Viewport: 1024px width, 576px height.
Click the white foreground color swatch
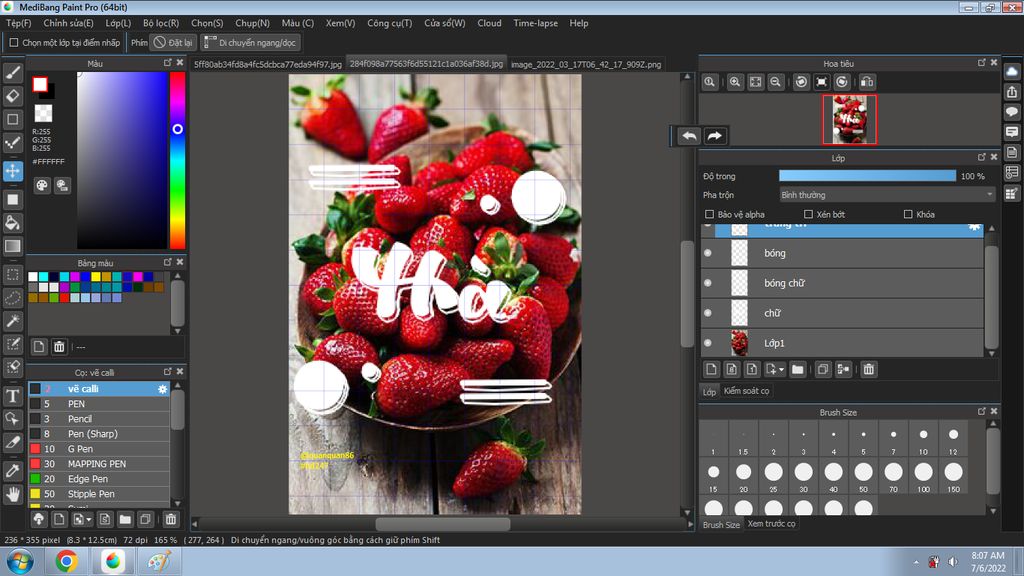point(40,84)
